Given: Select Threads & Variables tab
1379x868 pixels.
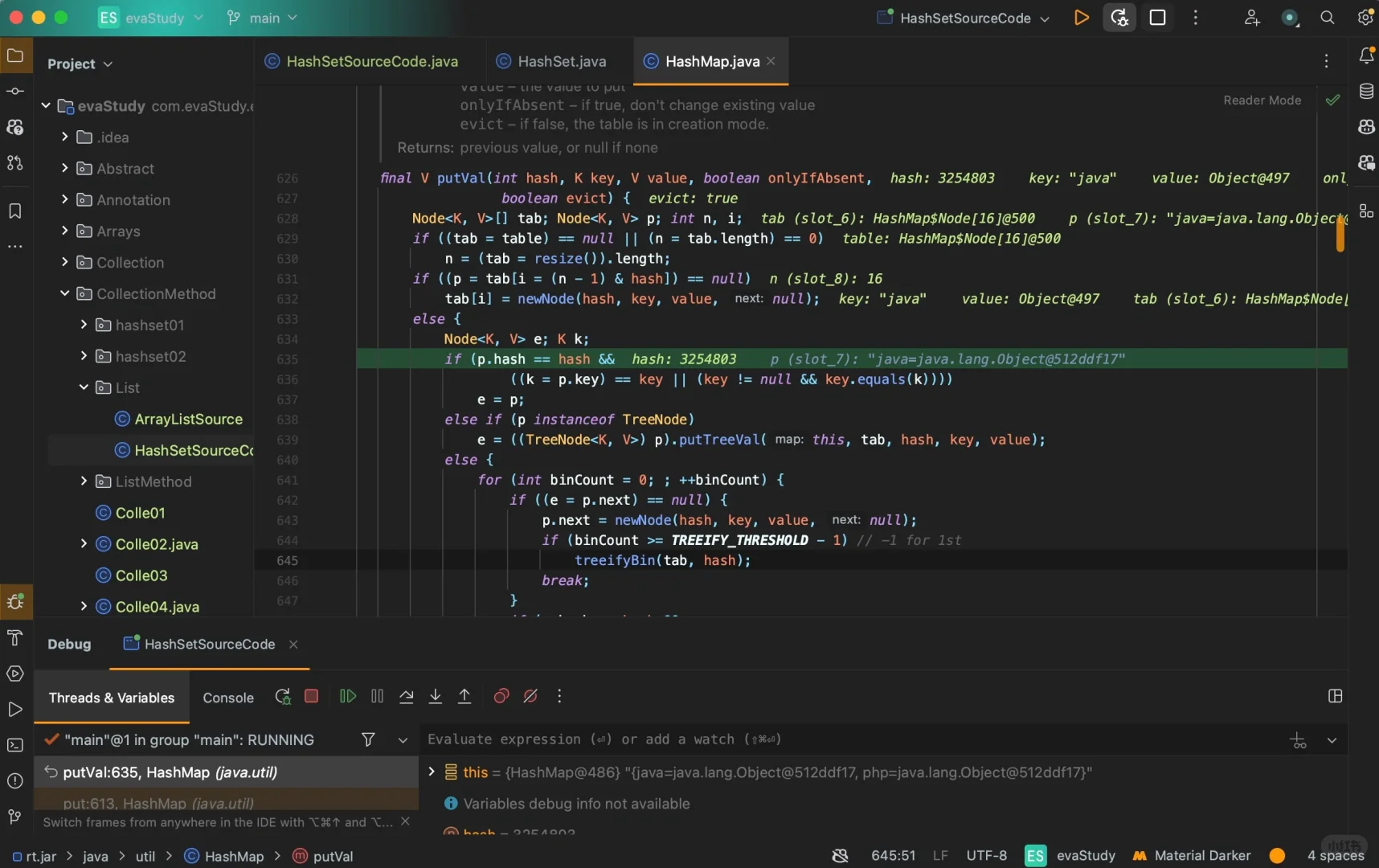Looking at the screenshot, I should click(112, 698).
